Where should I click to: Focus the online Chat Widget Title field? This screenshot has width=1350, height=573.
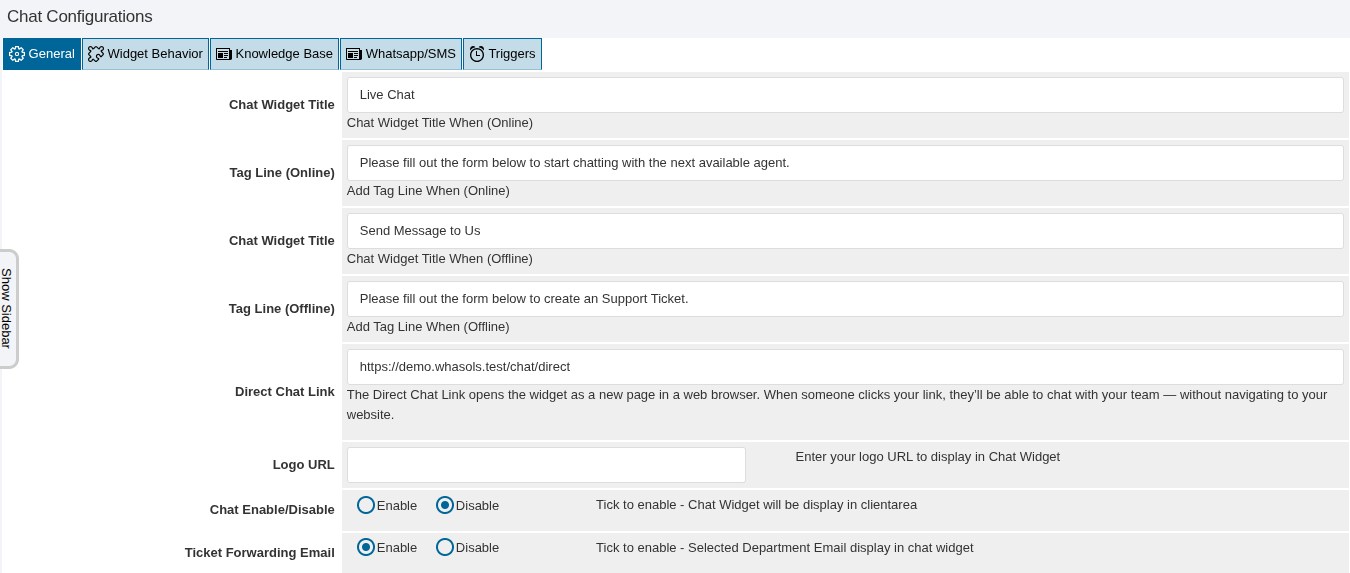pyautogui.click(x=845, y=95)
